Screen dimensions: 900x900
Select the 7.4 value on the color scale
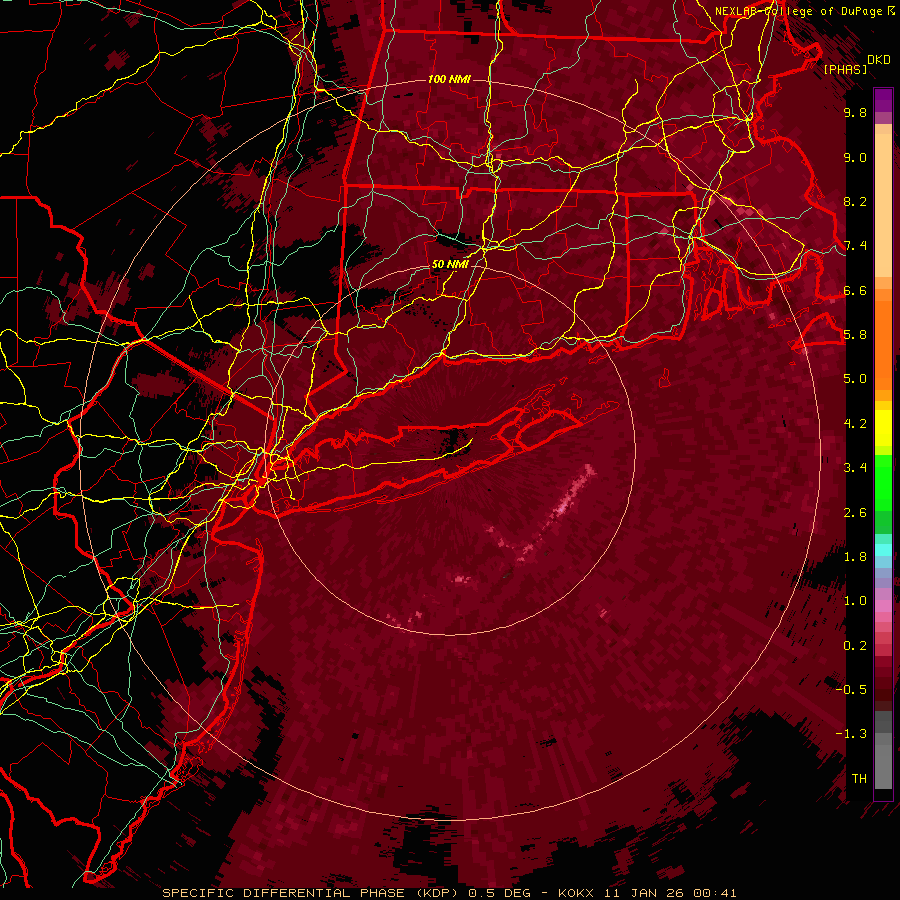click(x=855, y=246)
